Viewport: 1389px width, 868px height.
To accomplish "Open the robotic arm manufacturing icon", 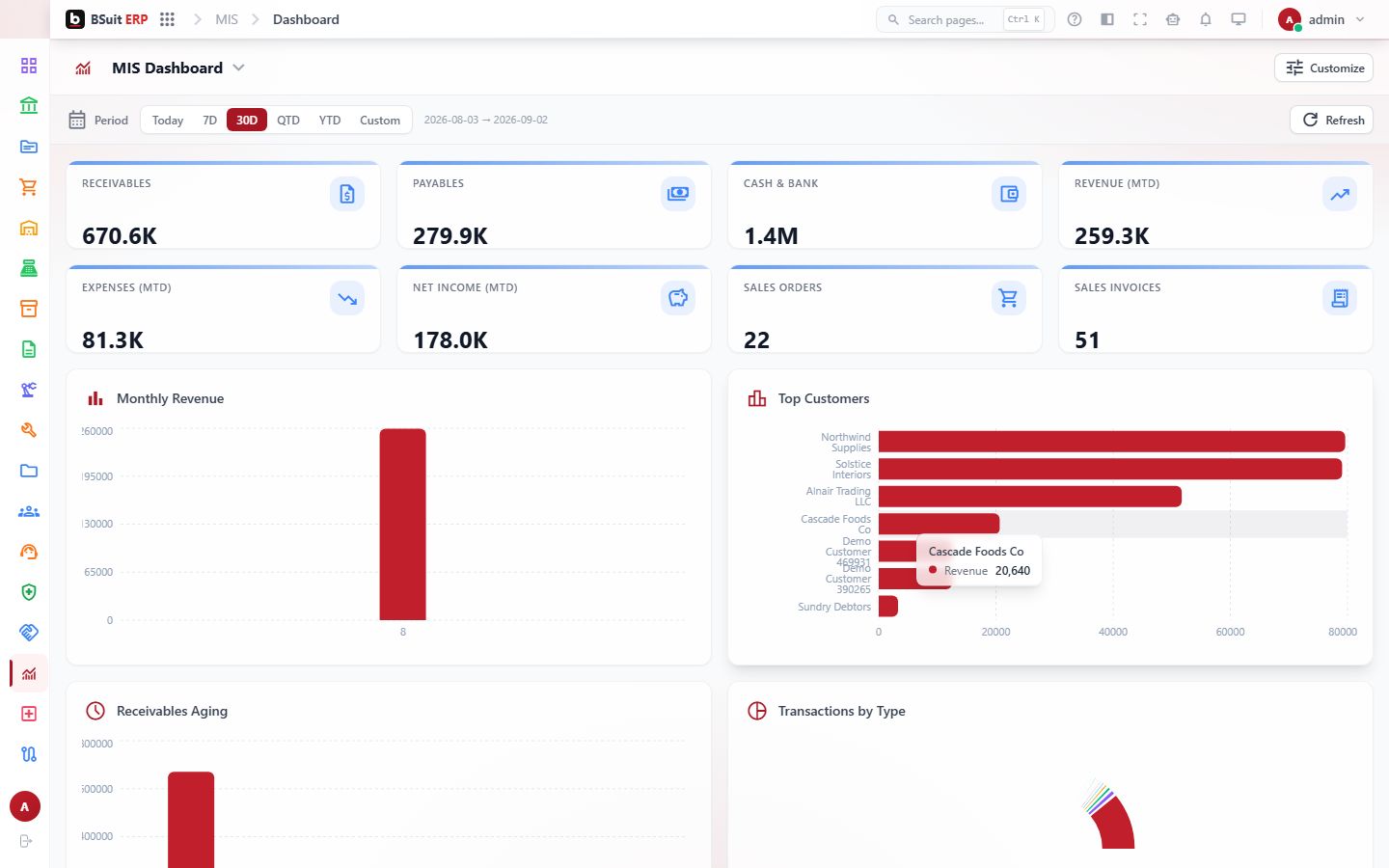I will (29, 390).
